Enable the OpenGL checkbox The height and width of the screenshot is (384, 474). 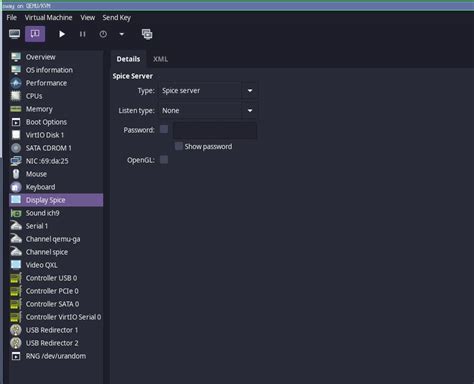click(x=164, y=160)
